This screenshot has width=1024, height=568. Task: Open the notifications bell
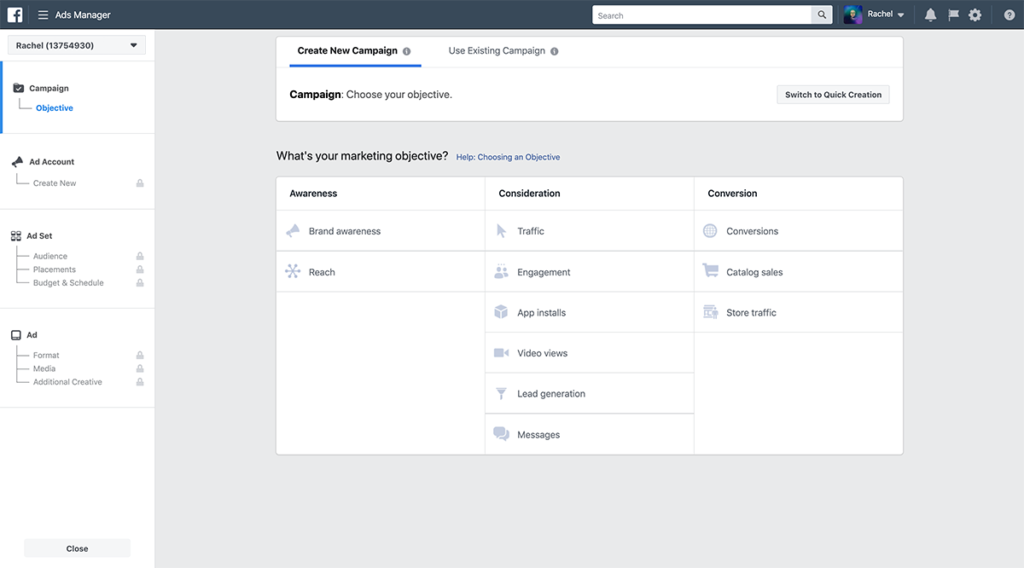click(x=930, y=15)
